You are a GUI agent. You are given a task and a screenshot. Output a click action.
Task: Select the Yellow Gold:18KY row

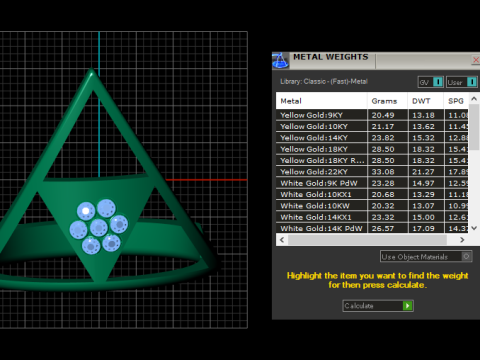[x=372, y=149]
